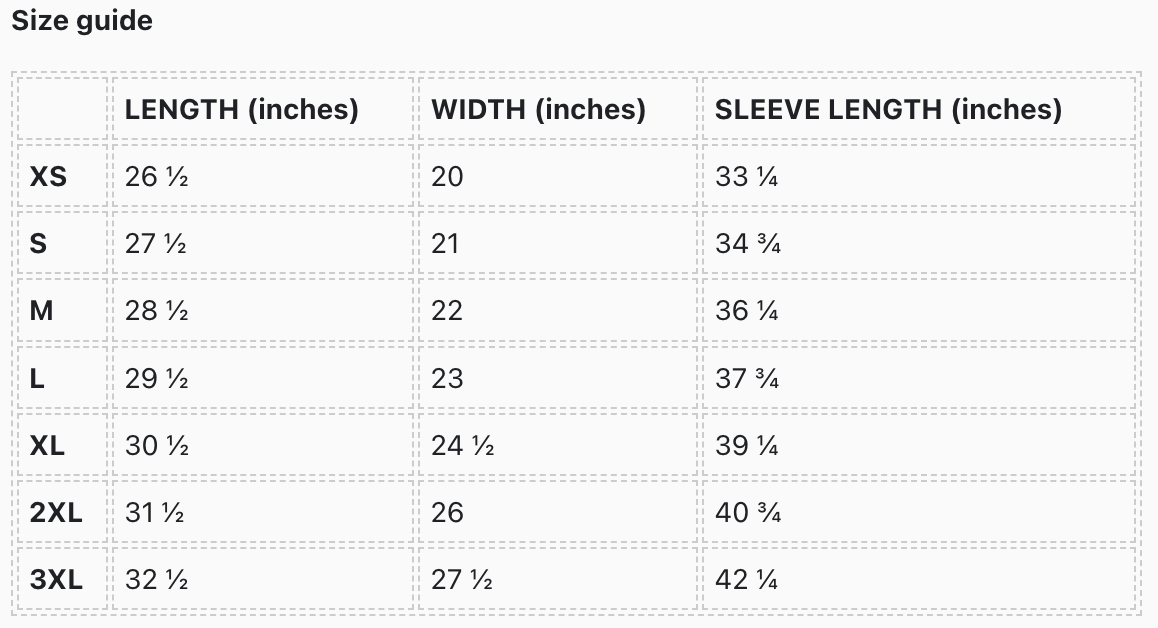Select the L size row label

coord(38,378)
